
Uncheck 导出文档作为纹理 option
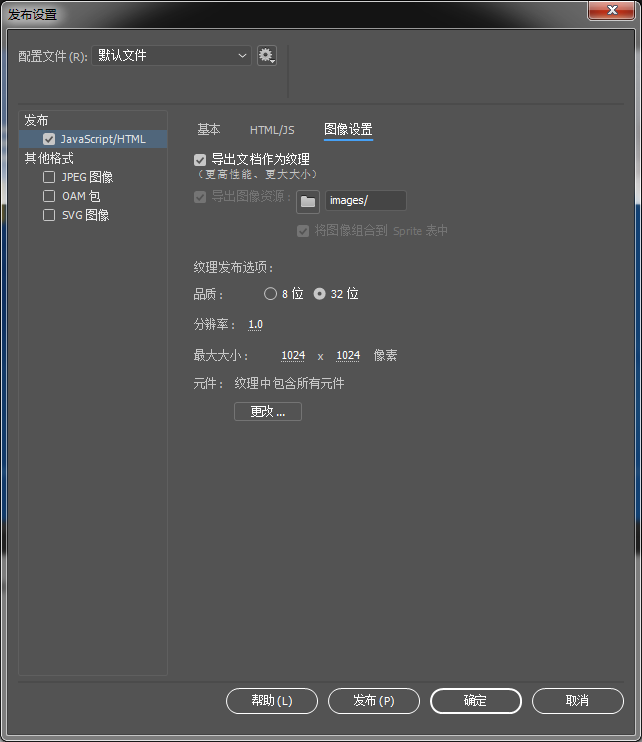pyautogui.click(x=200, y=160)
